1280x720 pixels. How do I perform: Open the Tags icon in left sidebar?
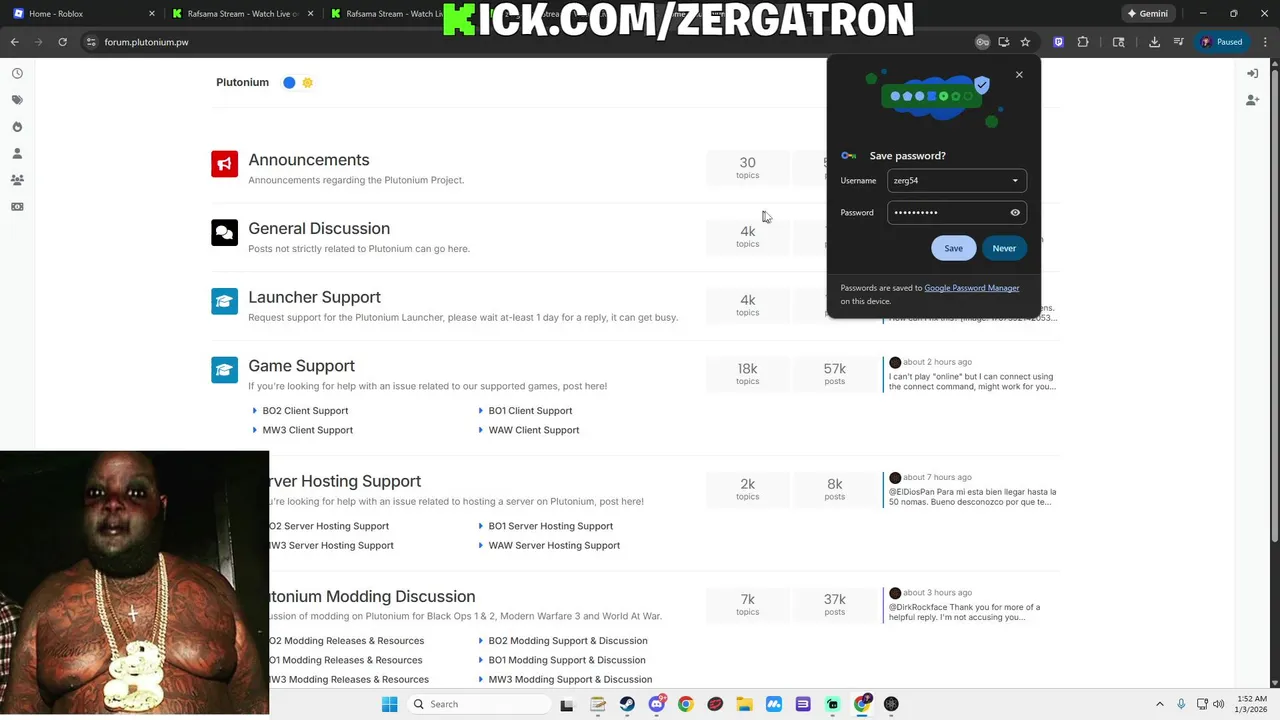pyautogui.click(x=17, y=100)
